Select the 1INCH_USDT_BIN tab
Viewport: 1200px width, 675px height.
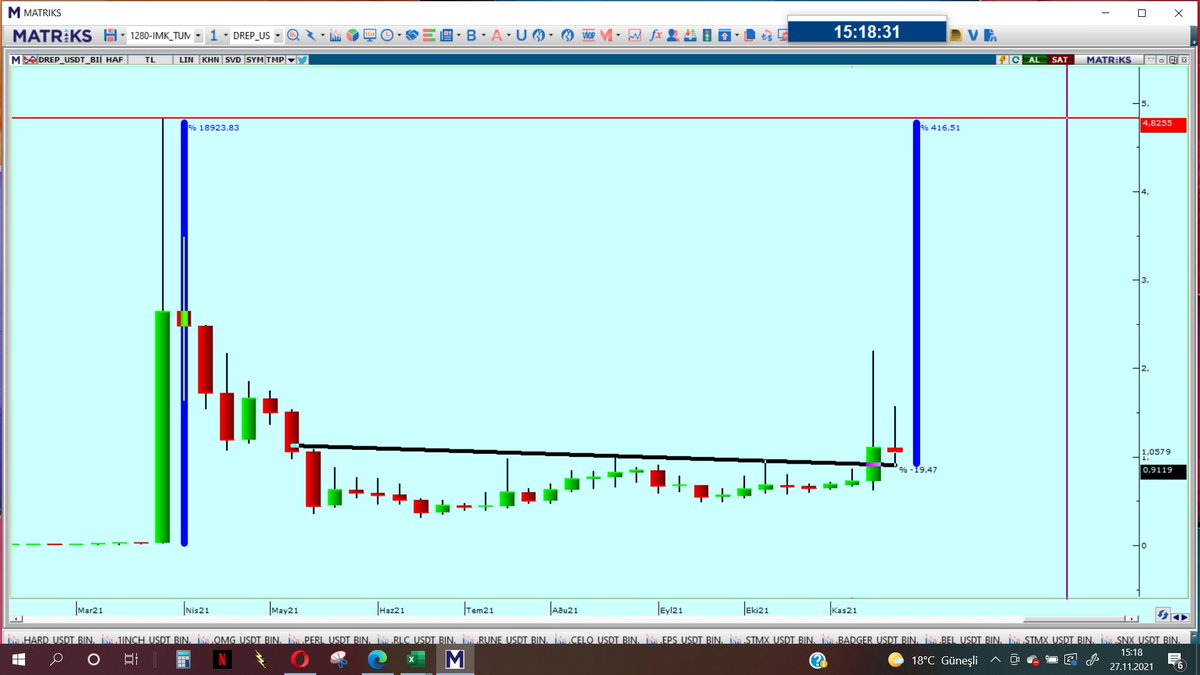[x=146, y=639]
